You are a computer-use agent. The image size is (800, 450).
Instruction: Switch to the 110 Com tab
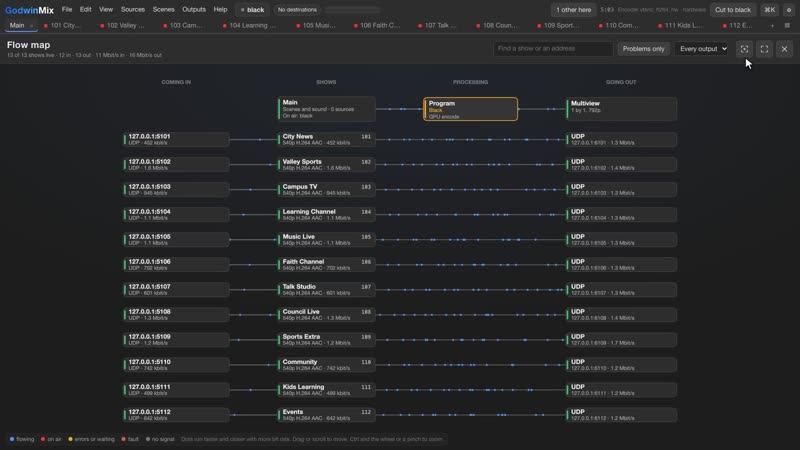tap(619, 26)
